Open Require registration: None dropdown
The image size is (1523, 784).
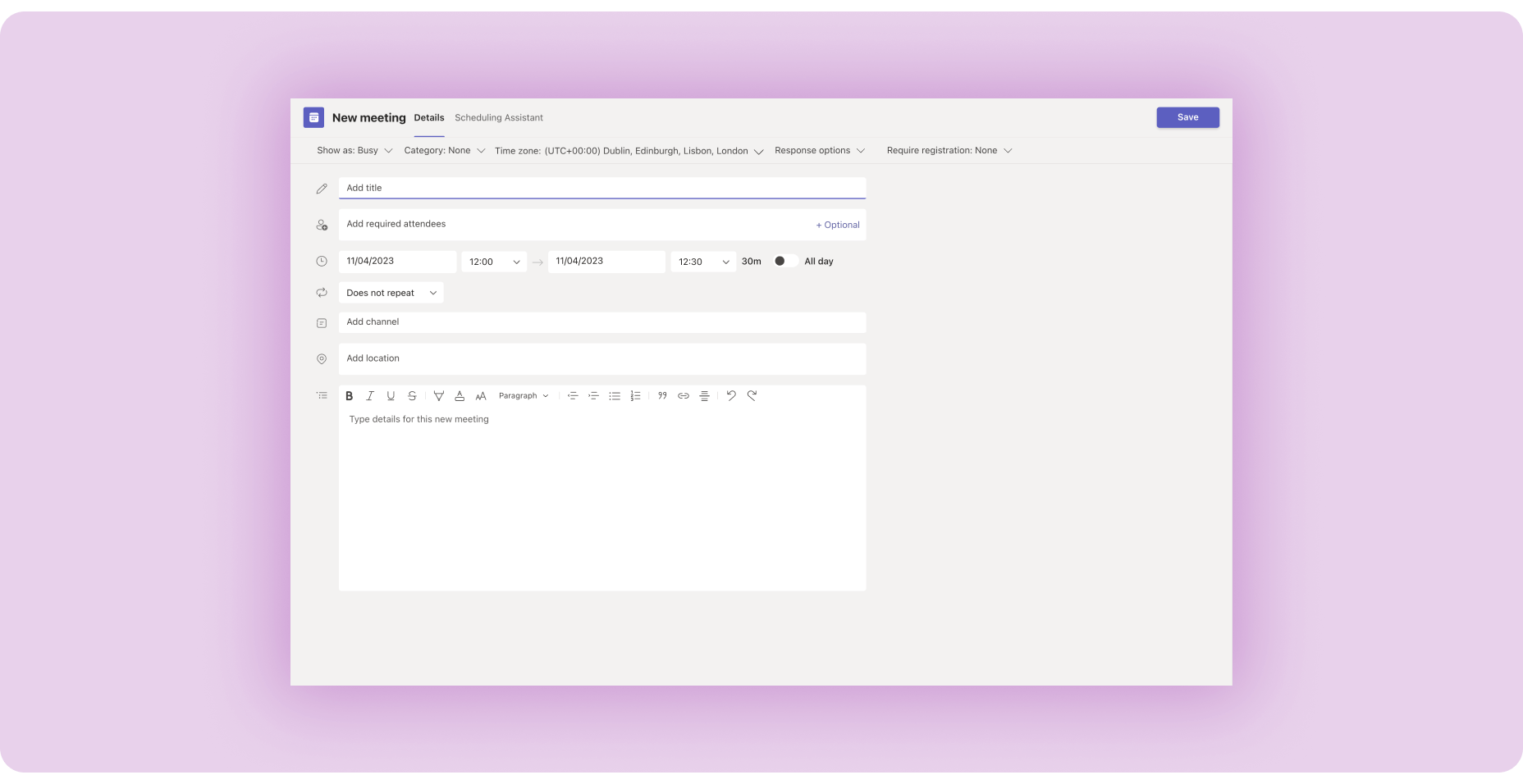coord(949,151)
